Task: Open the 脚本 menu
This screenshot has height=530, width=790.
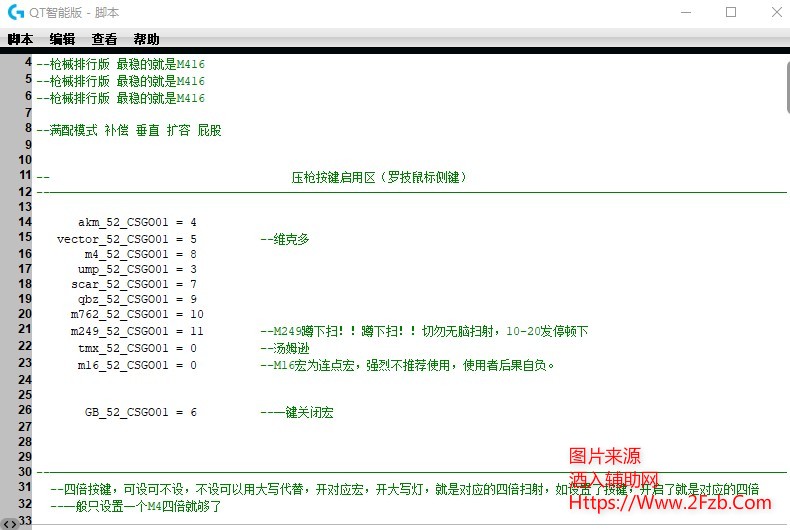Action: click(x=21, y=39)
